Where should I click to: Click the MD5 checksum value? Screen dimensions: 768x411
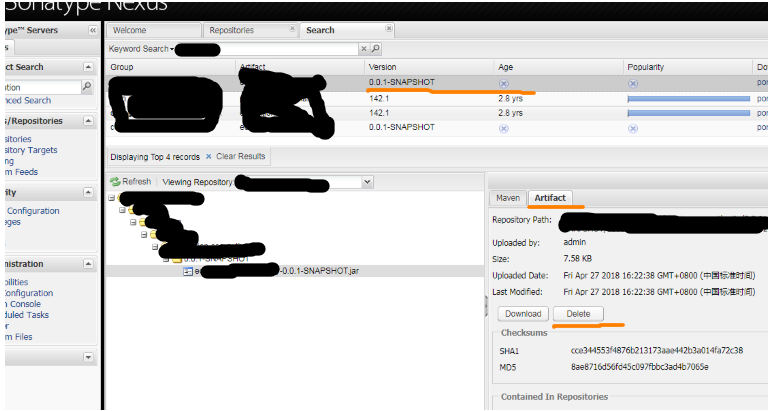click(640, 367)
